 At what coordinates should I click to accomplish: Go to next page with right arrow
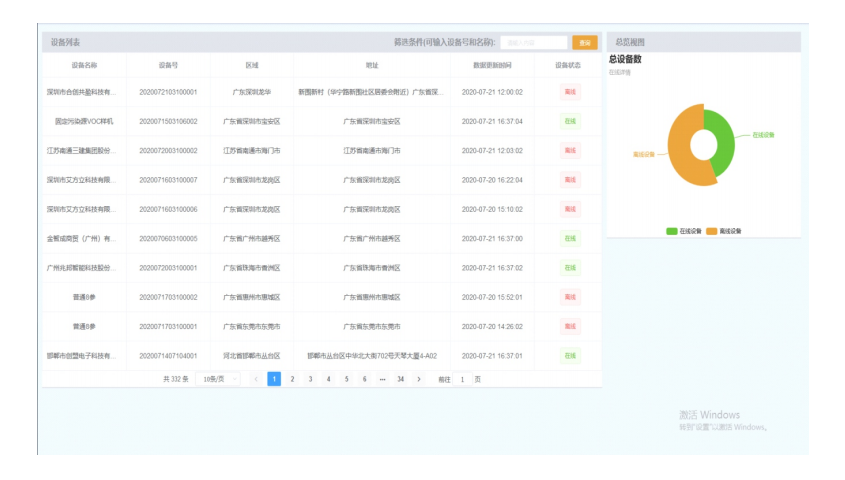(418, 379)
